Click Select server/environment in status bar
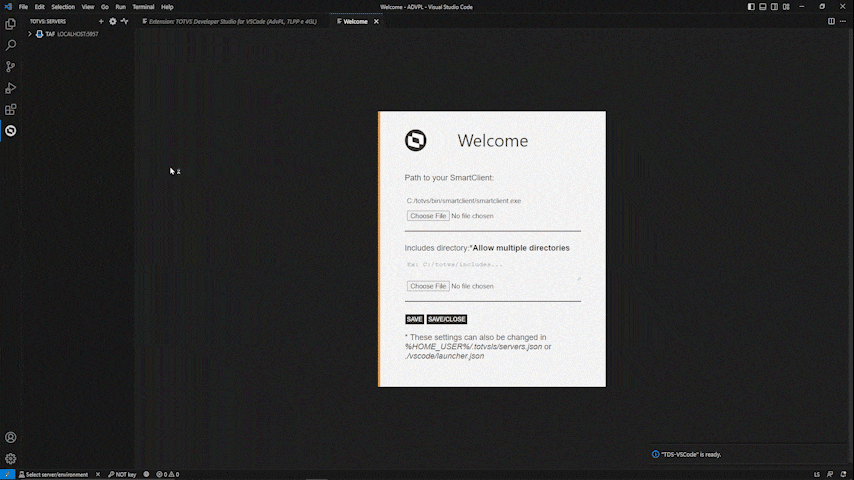Screen dimensions: 854x480 (53, 475)
